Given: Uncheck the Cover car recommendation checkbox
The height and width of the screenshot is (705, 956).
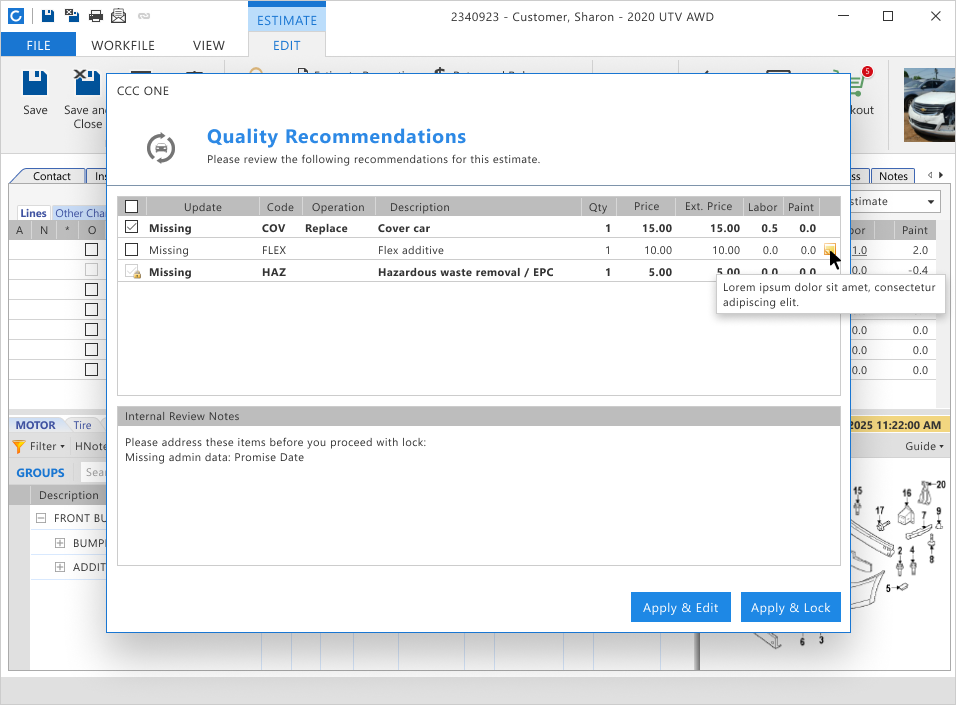Looking at the screenshot, I should tap(131, 227).
